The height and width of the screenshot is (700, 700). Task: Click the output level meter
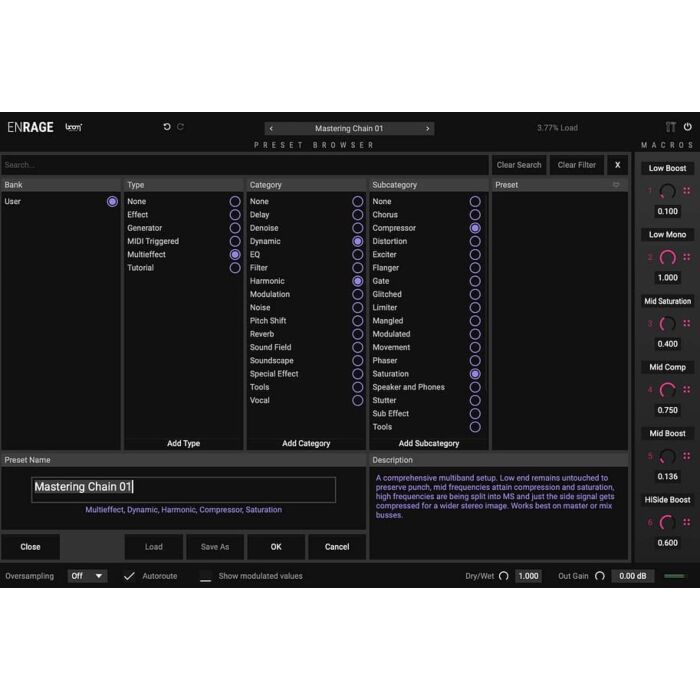[x=675, y=576]
